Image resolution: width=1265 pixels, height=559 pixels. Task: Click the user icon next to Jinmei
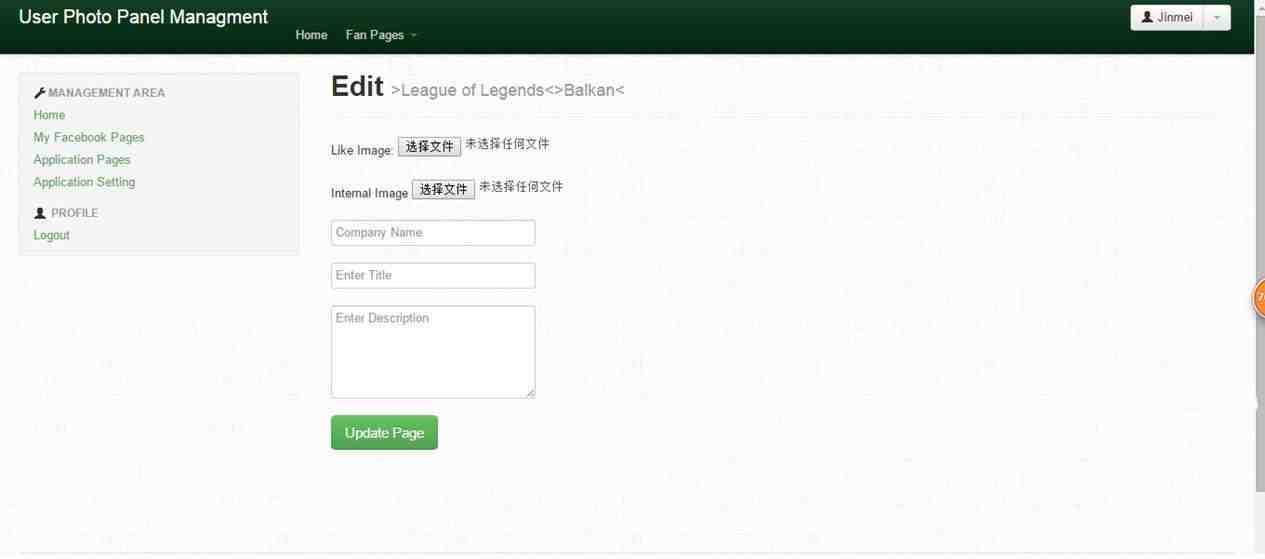point(1147,17)
